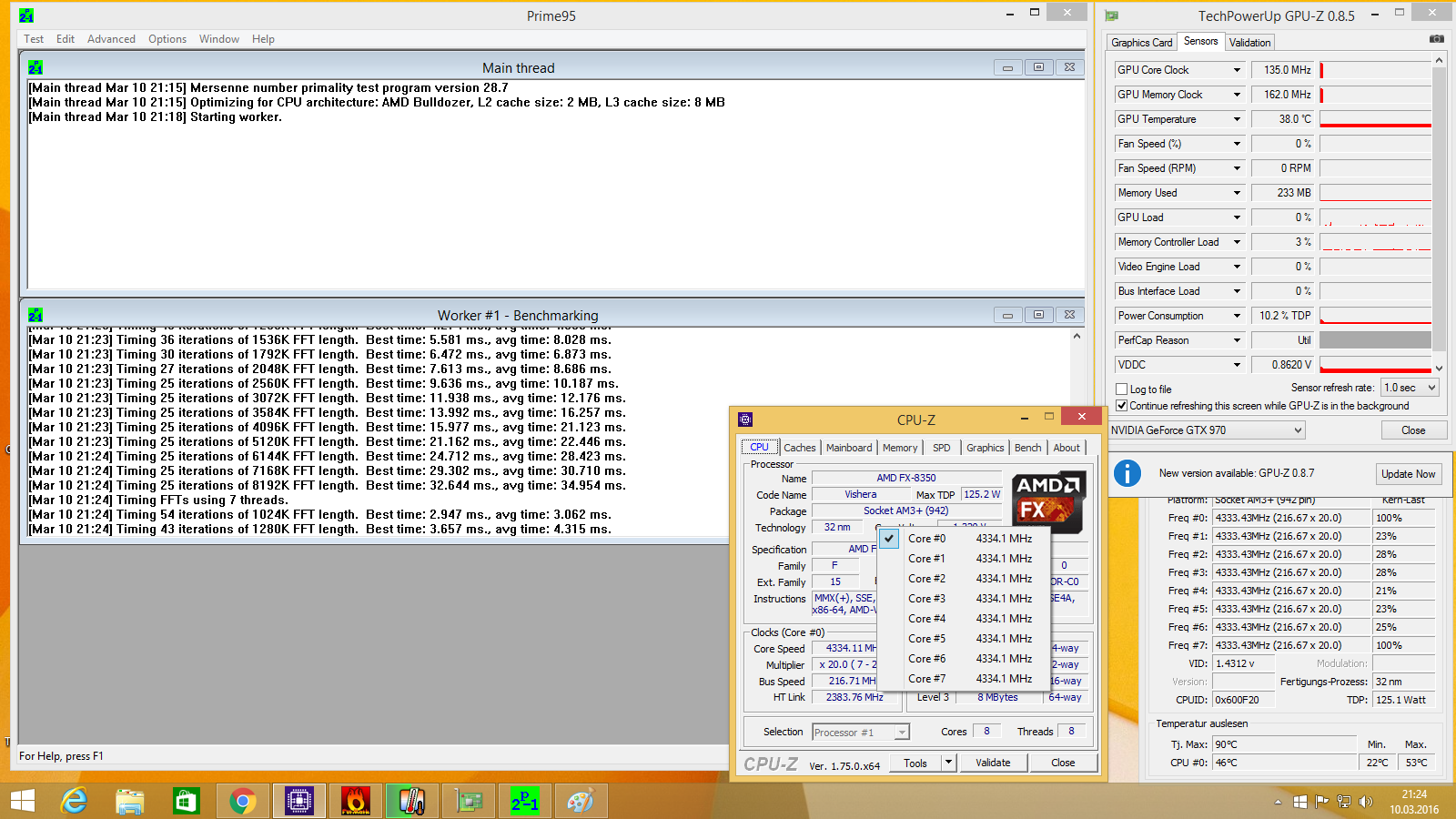Open the network tray icon
Image resolution: width=1456 pixels, height=819 pixels.
(x=1344, y=802)
